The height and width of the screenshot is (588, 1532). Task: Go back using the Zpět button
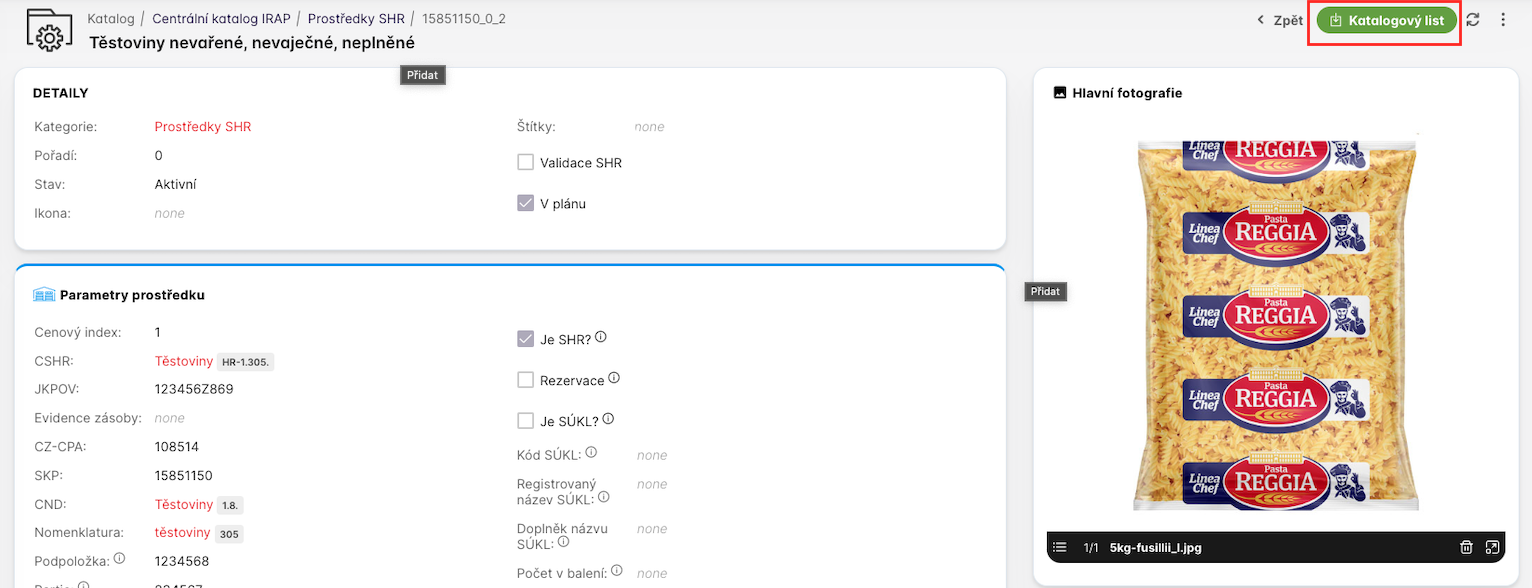(x=1280, y=20)
